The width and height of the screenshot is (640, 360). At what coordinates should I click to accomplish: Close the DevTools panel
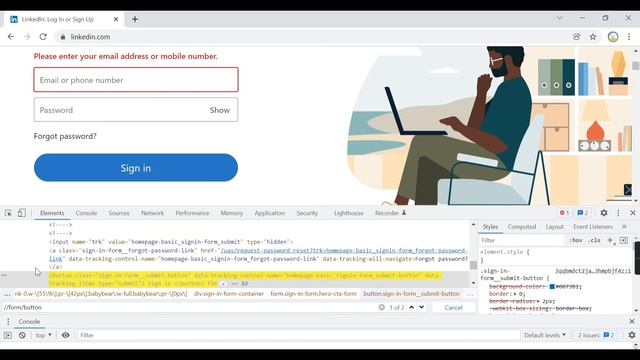point(633,213)
